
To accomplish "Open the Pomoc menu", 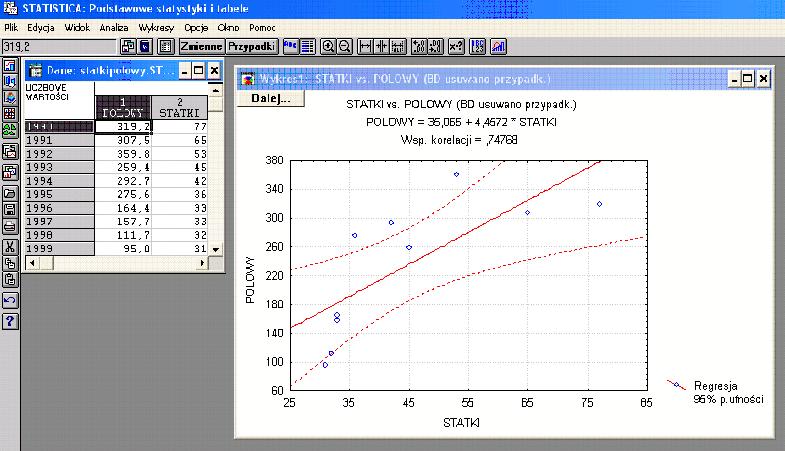I will coord(262,28).
